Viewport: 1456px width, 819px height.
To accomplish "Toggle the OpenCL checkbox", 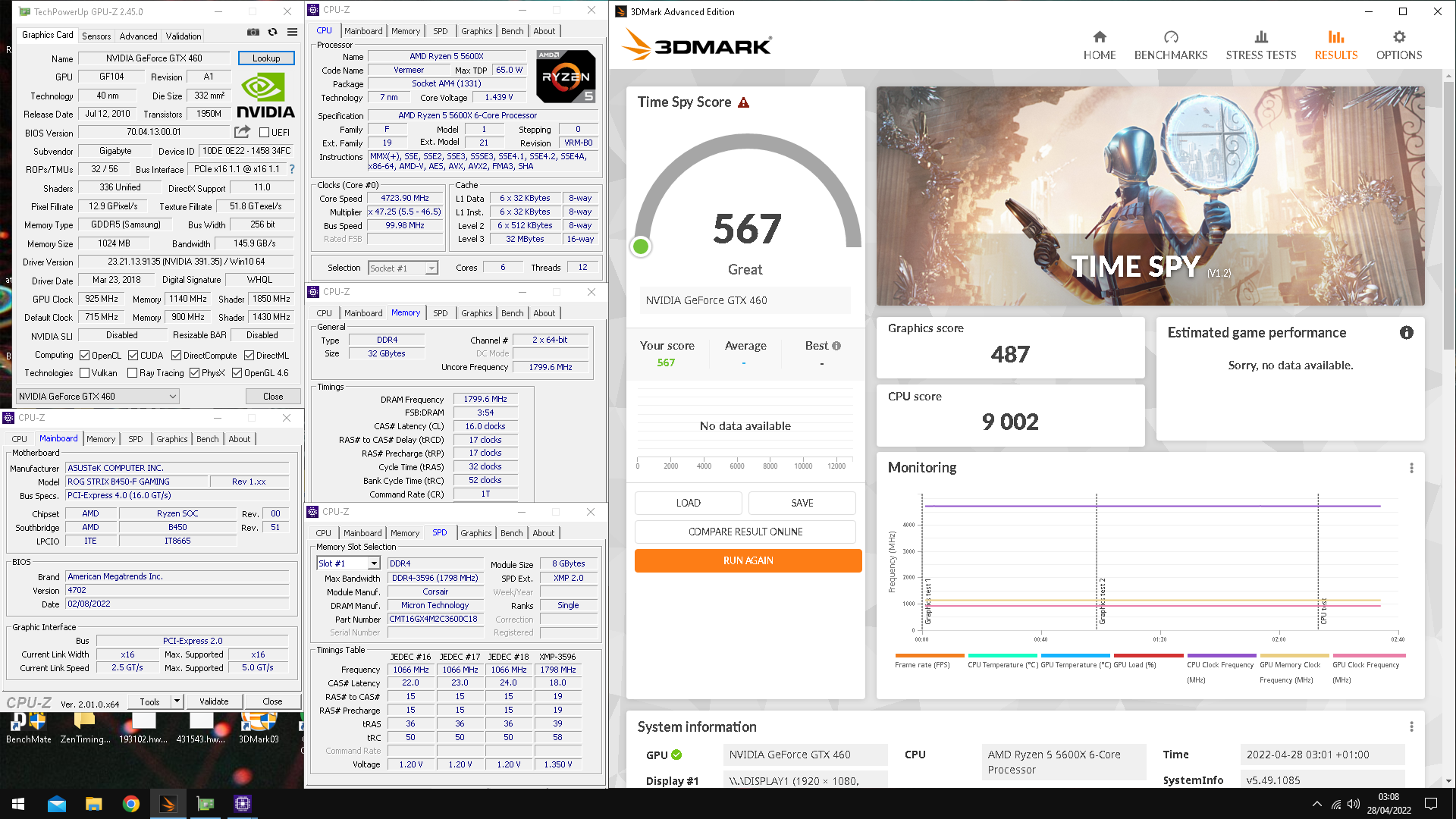I will (85, 355).
